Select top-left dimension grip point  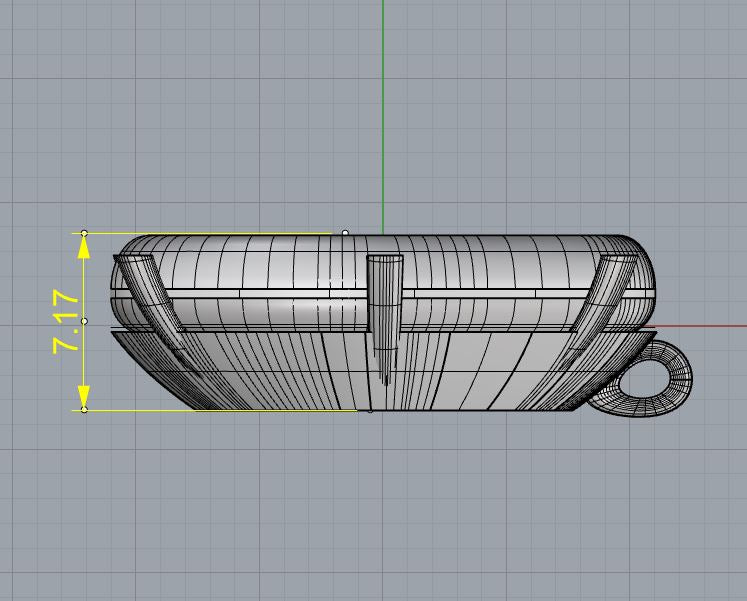pyautogui.click(x=84, y=234)
